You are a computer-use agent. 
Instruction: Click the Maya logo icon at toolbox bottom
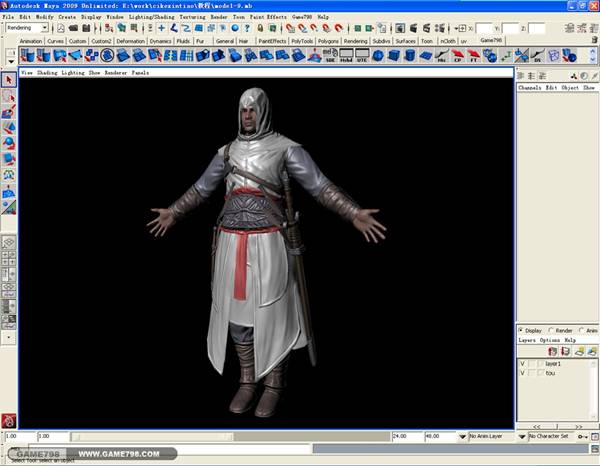point(8,420)
